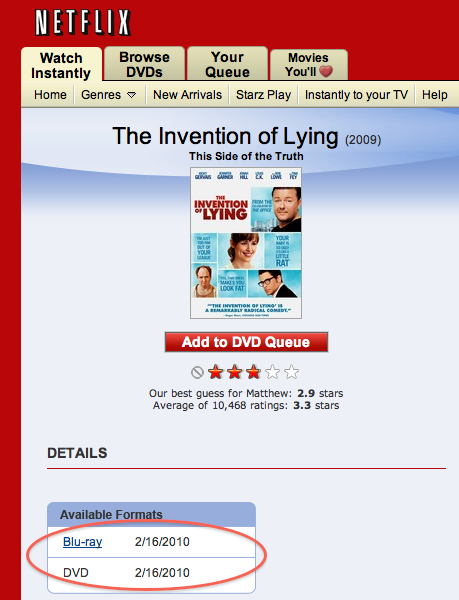Click The Invention of Lying cover thumbnail
The height and width of the screenshot is (600, 459).
coord(246,243)
